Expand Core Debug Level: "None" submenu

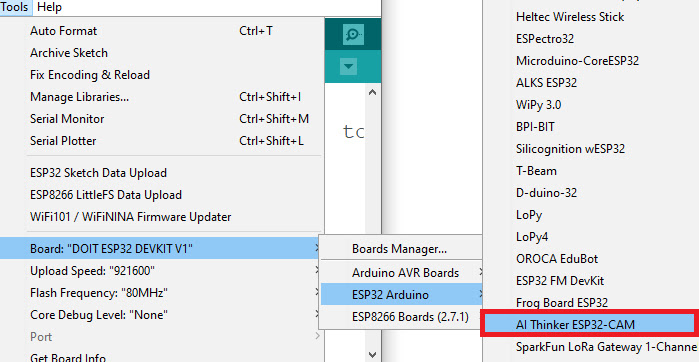[160, 315]
